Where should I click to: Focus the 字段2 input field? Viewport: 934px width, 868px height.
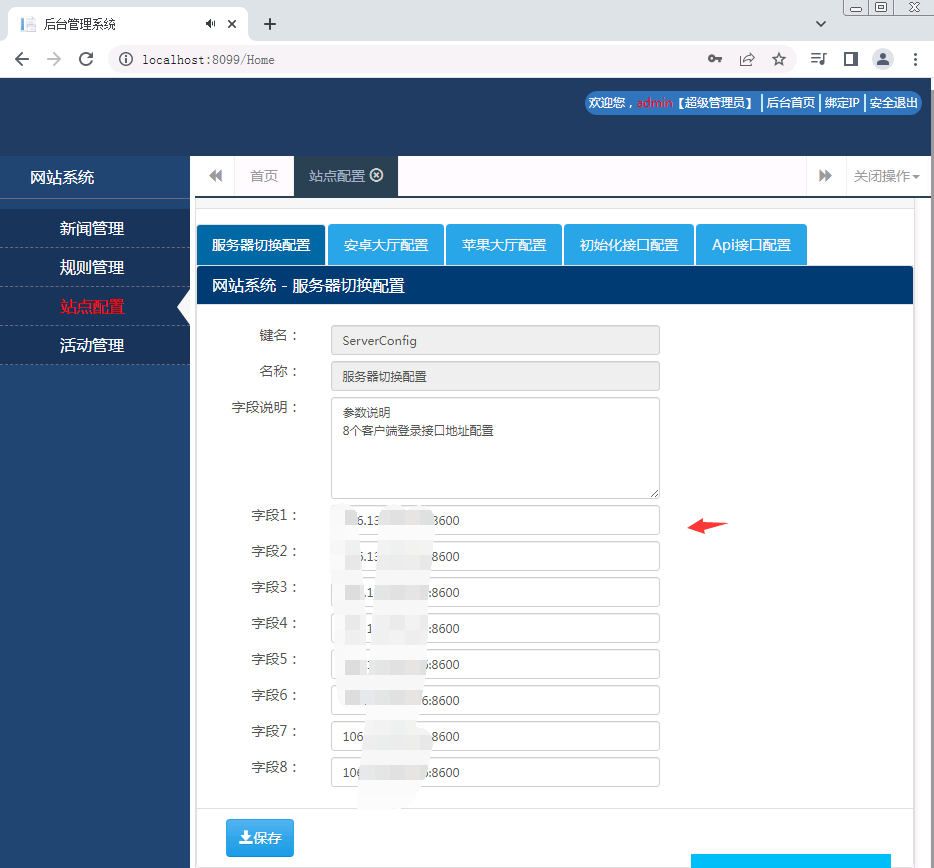495,556
